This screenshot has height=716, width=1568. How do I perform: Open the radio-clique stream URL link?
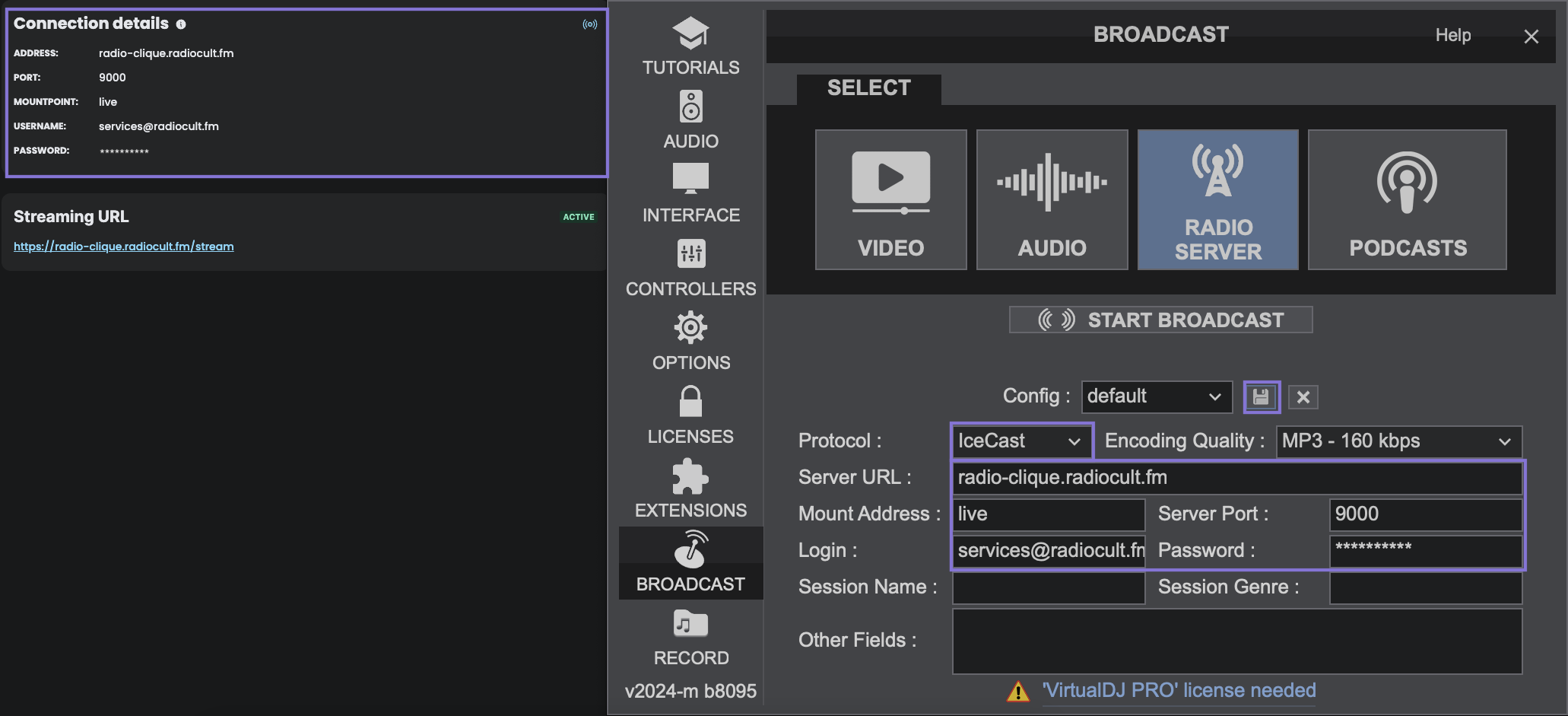click(124, 247)
